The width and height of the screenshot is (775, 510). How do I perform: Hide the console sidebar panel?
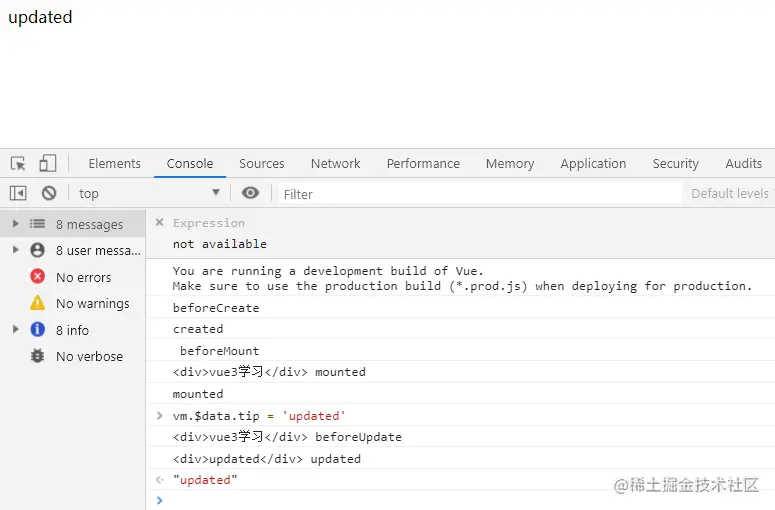[x=18, y=193]
